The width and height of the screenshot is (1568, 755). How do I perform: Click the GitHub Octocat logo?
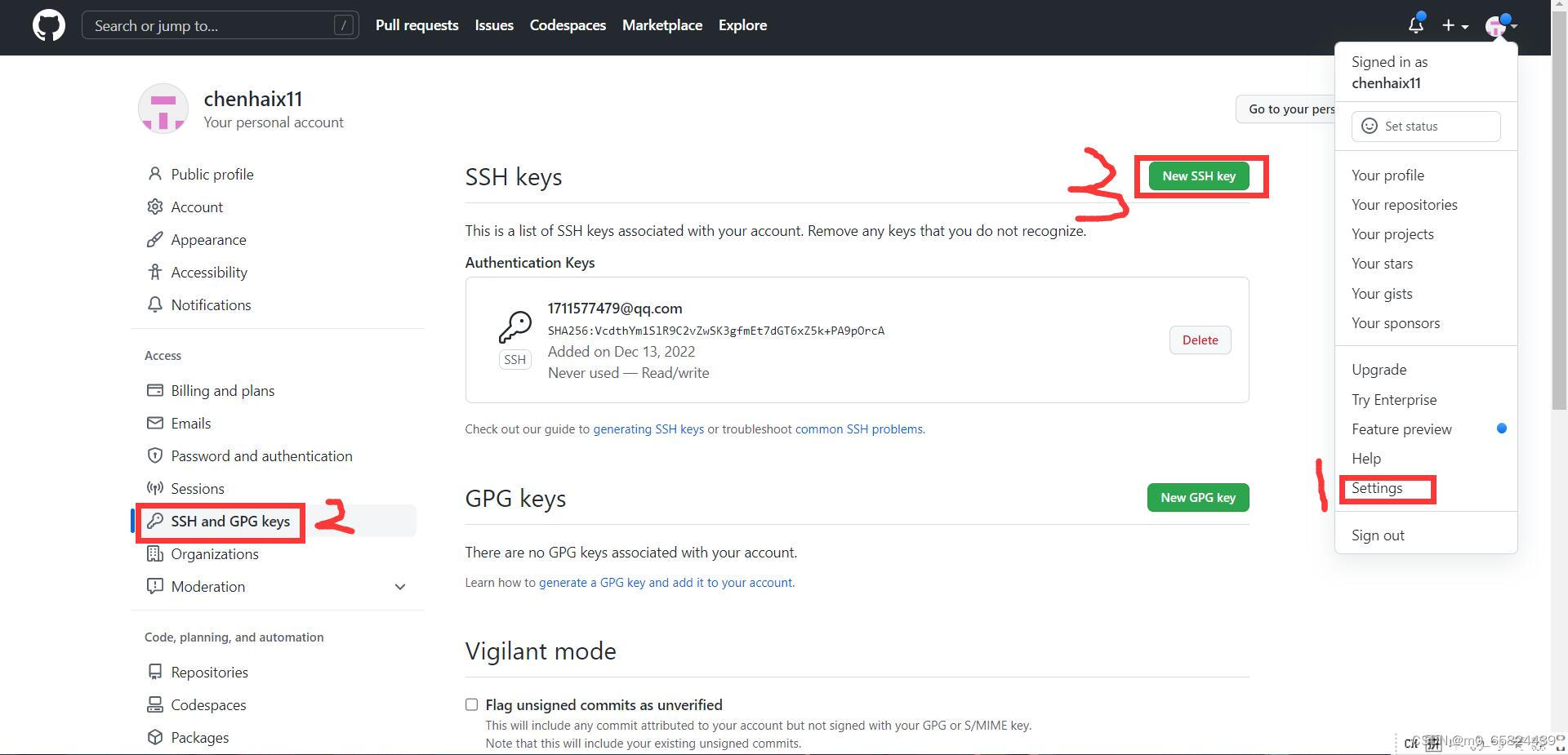48,25
